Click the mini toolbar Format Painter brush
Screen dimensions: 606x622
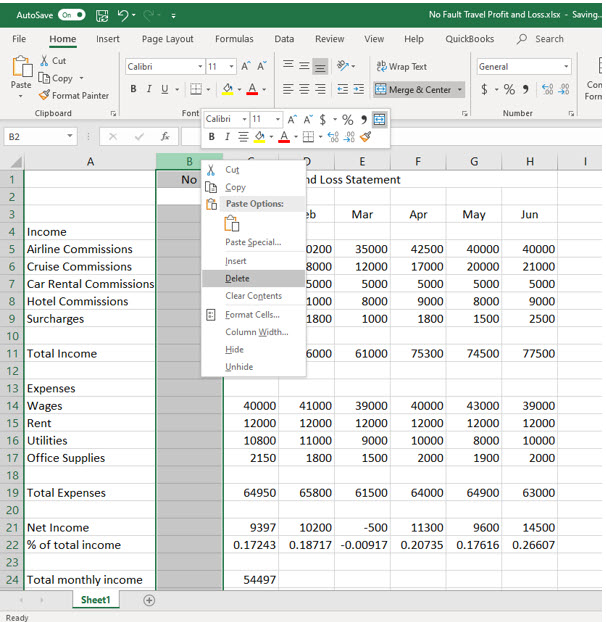tap(365, 137)
